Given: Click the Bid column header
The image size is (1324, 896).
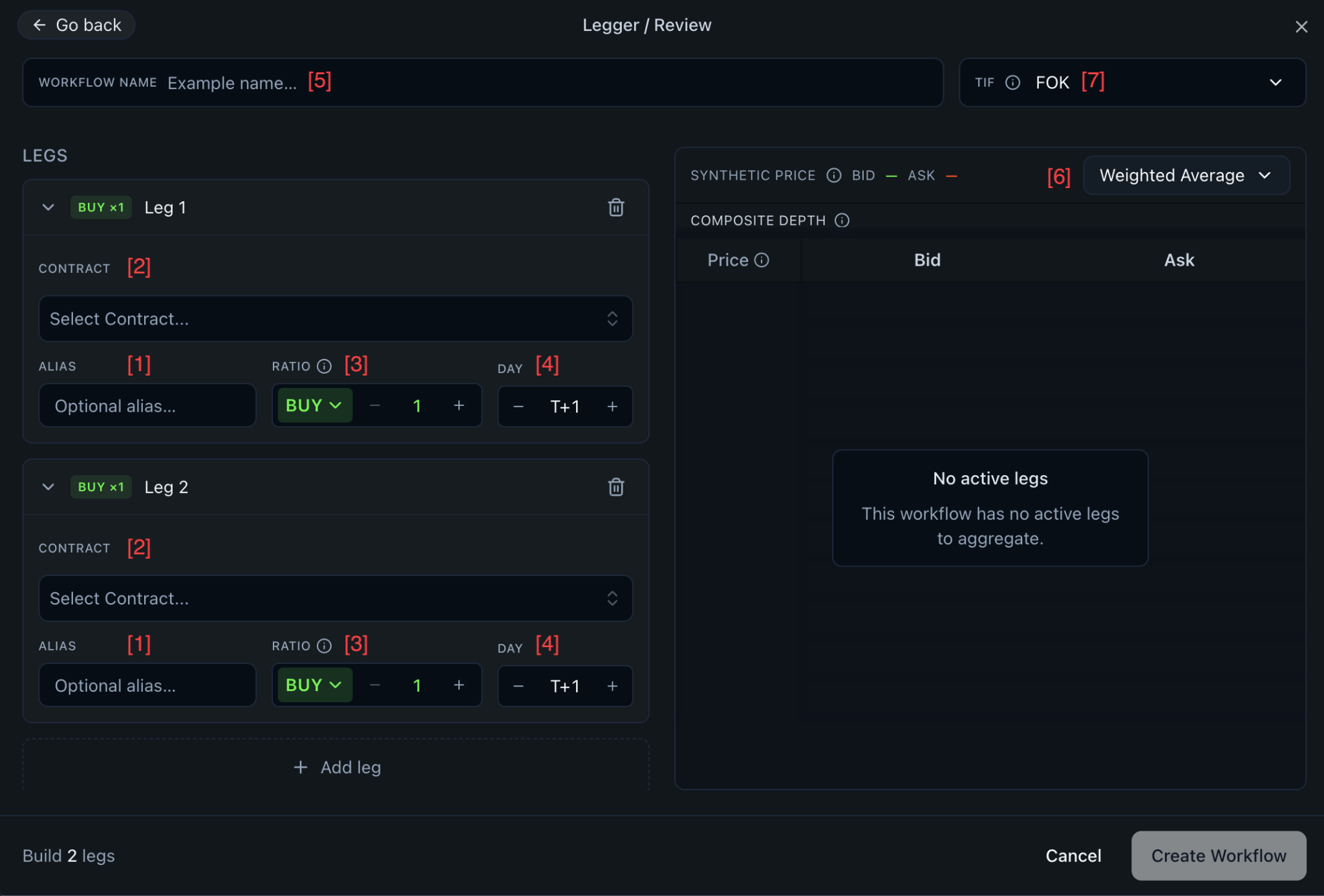Looking at the screenshot, I should (927, 260).
